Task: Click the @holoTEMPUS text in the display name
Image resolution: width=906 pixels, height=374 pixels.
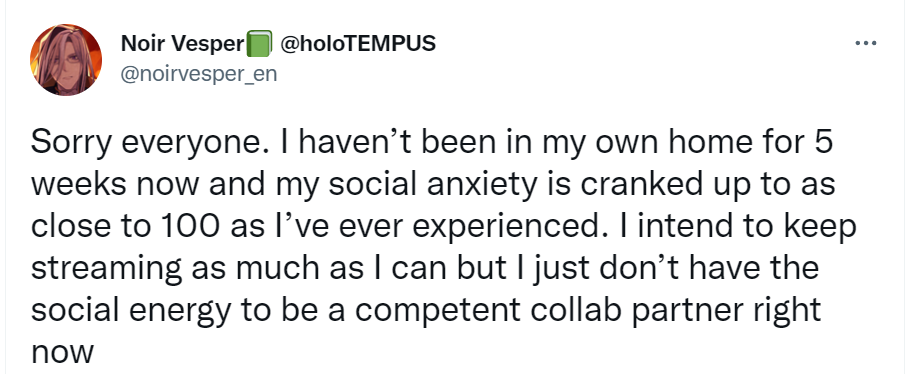Action: [x=358, y=43]
